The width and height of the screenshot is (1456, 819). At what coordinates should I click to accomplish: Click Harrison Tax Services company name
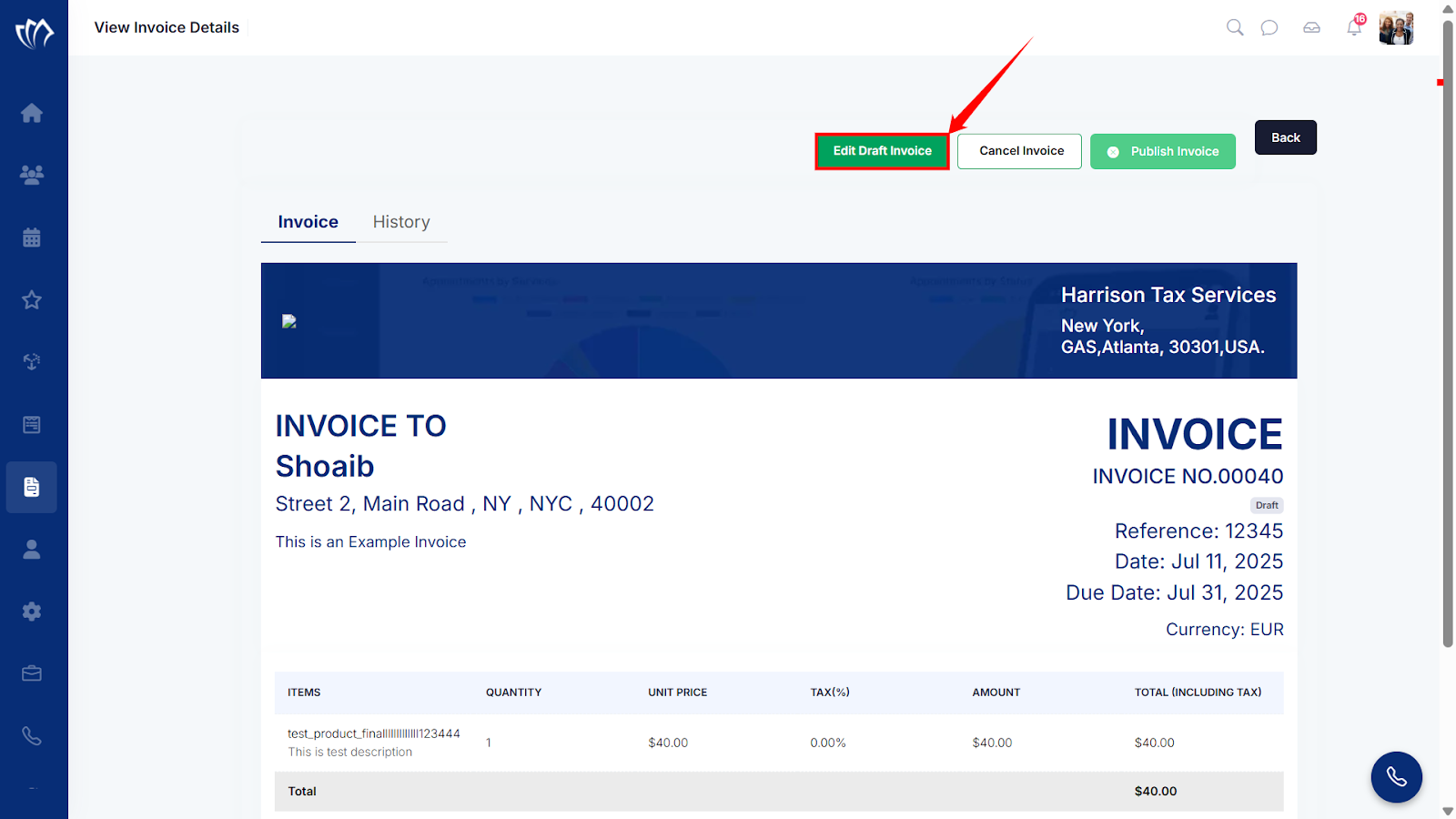(x=1168, y=295)
